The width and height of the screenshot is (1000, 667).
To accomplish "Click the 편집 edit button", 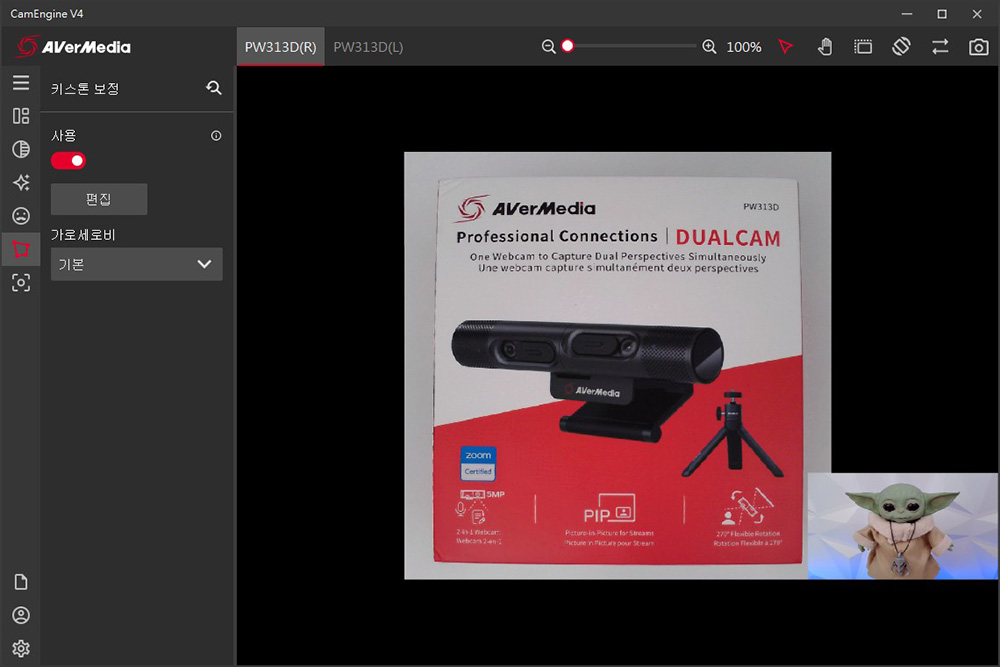I will tap(99, 199).
